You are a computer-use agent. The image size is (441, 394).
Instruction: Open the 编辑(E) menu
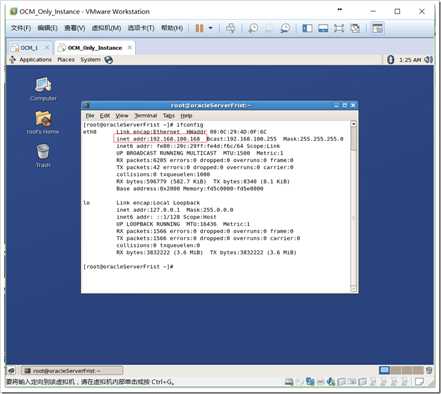pyautogui.click(x=47, y=28)
